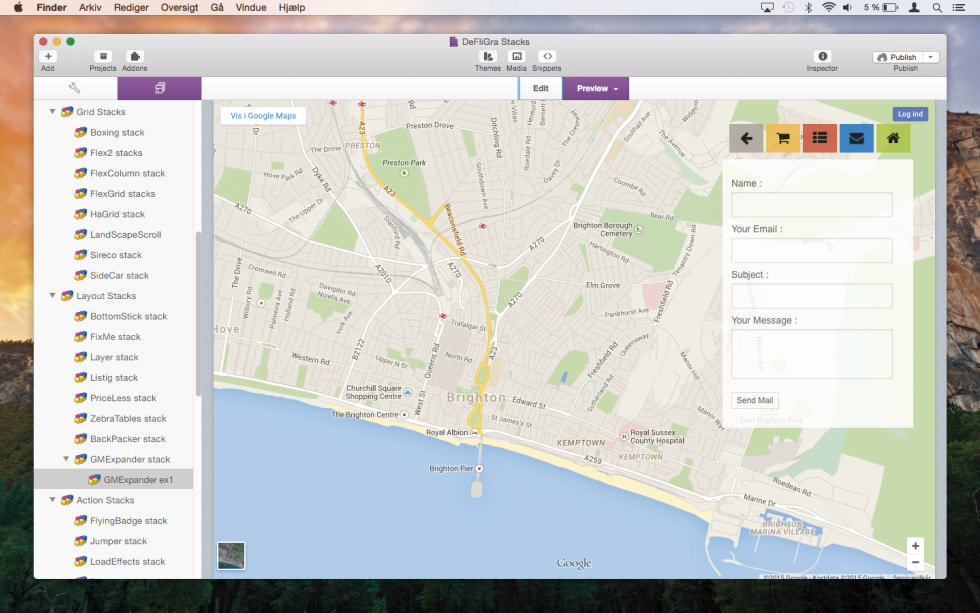The image size is (980, 613).
Task: Open the Snippets panel
Action: coord(547,57)
